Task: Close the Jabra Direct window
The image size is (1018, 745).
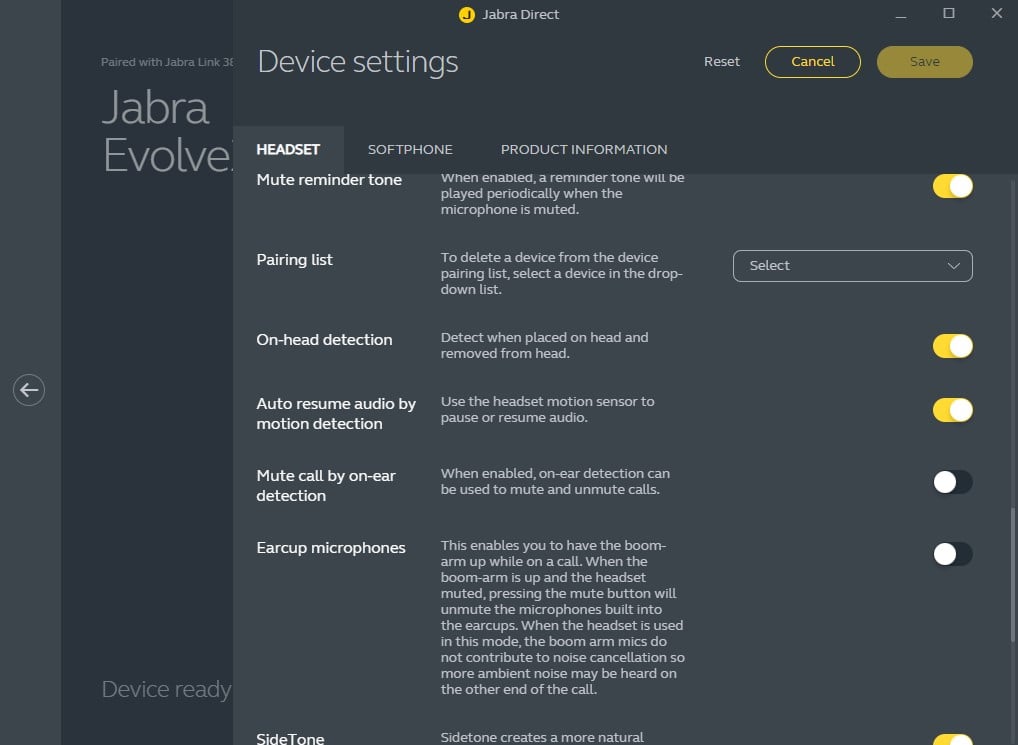Action: tap(996, 14)
